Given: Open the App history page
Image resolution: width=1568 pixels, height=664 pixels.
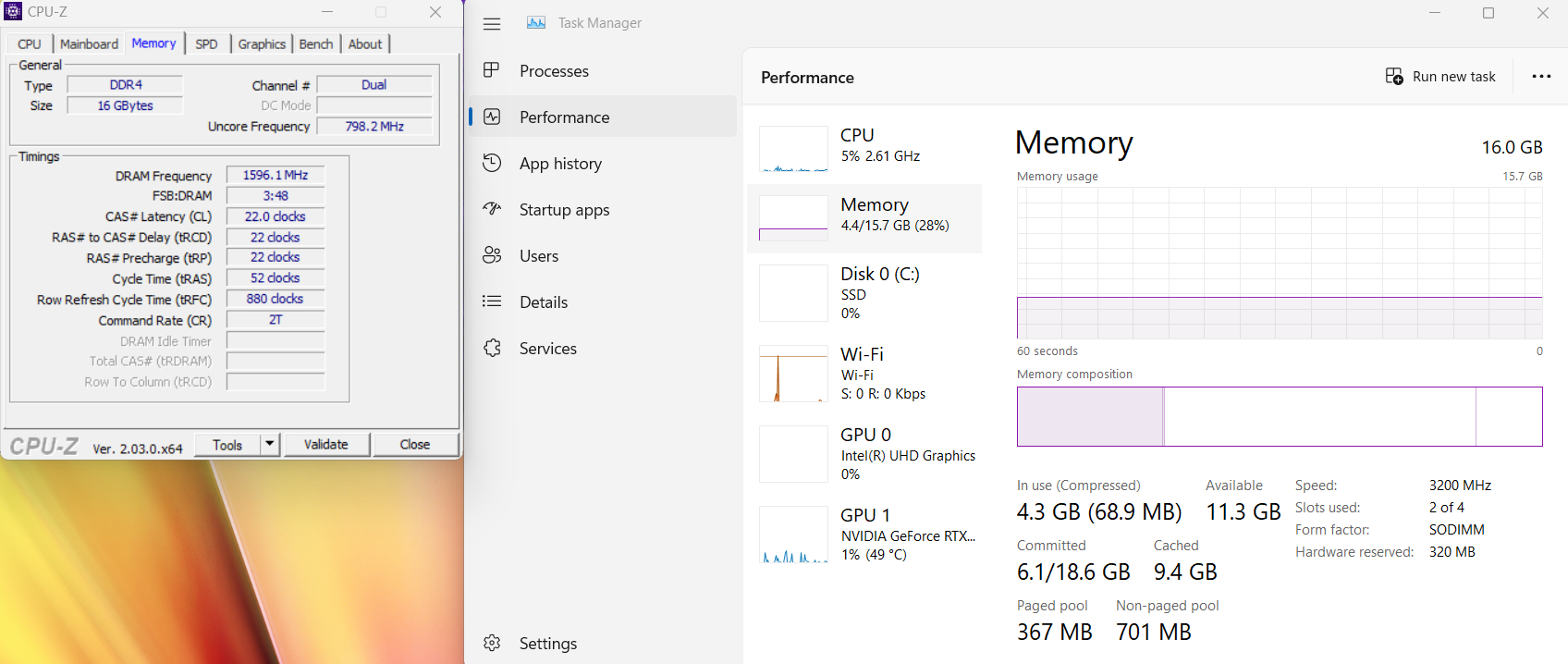Looking at the screenshot, I should [x=603, y=163].
